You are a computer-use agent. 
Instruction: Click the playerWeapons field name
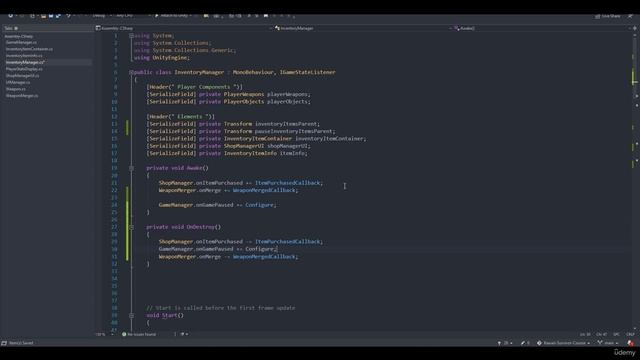click(x=287, y=94)
